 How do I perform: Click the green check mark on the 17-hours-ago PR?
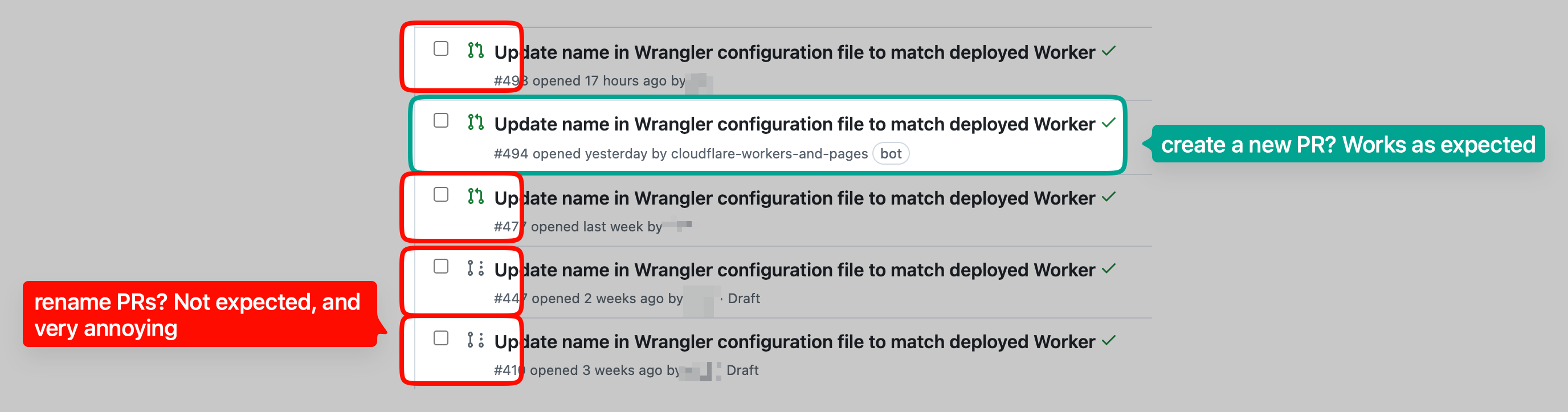click(x=1108, y=51)
